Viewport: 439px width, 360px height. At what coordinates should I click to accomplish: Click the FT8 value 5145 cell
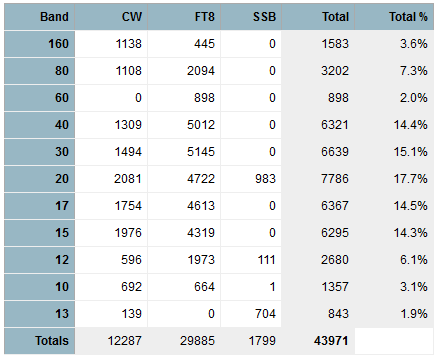184,152
